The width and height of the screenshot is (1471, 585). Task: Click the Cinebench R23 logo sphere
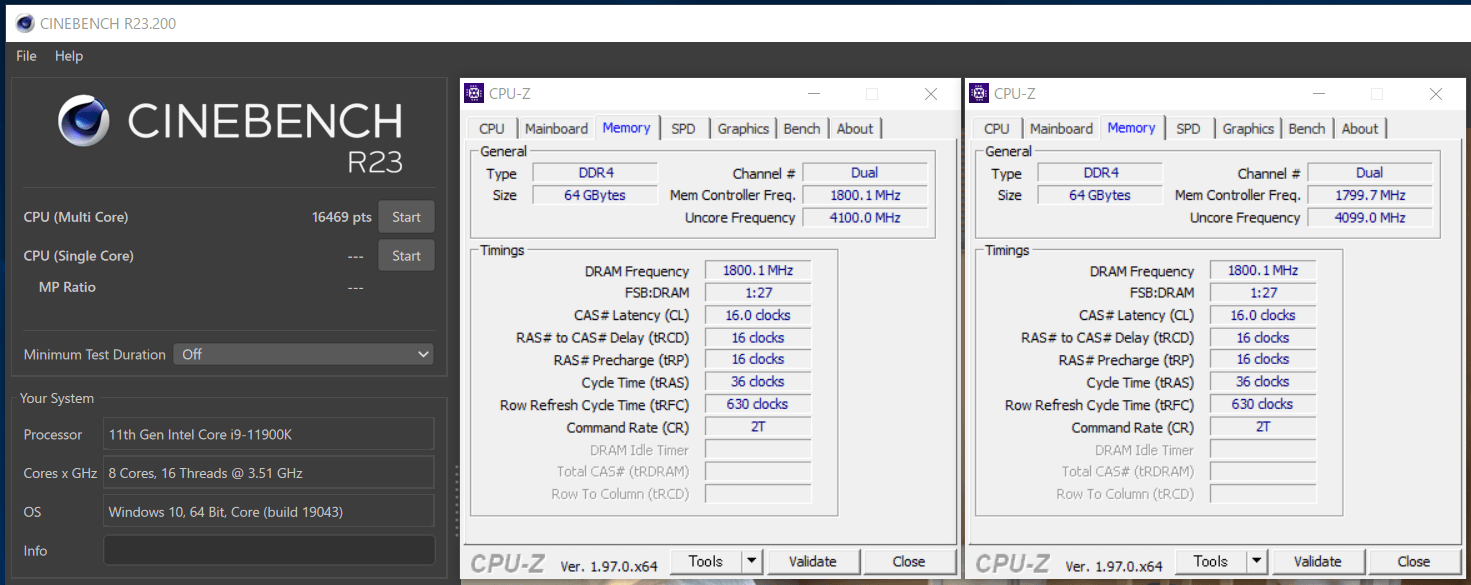pyautogui.click(x=83, y=121)
